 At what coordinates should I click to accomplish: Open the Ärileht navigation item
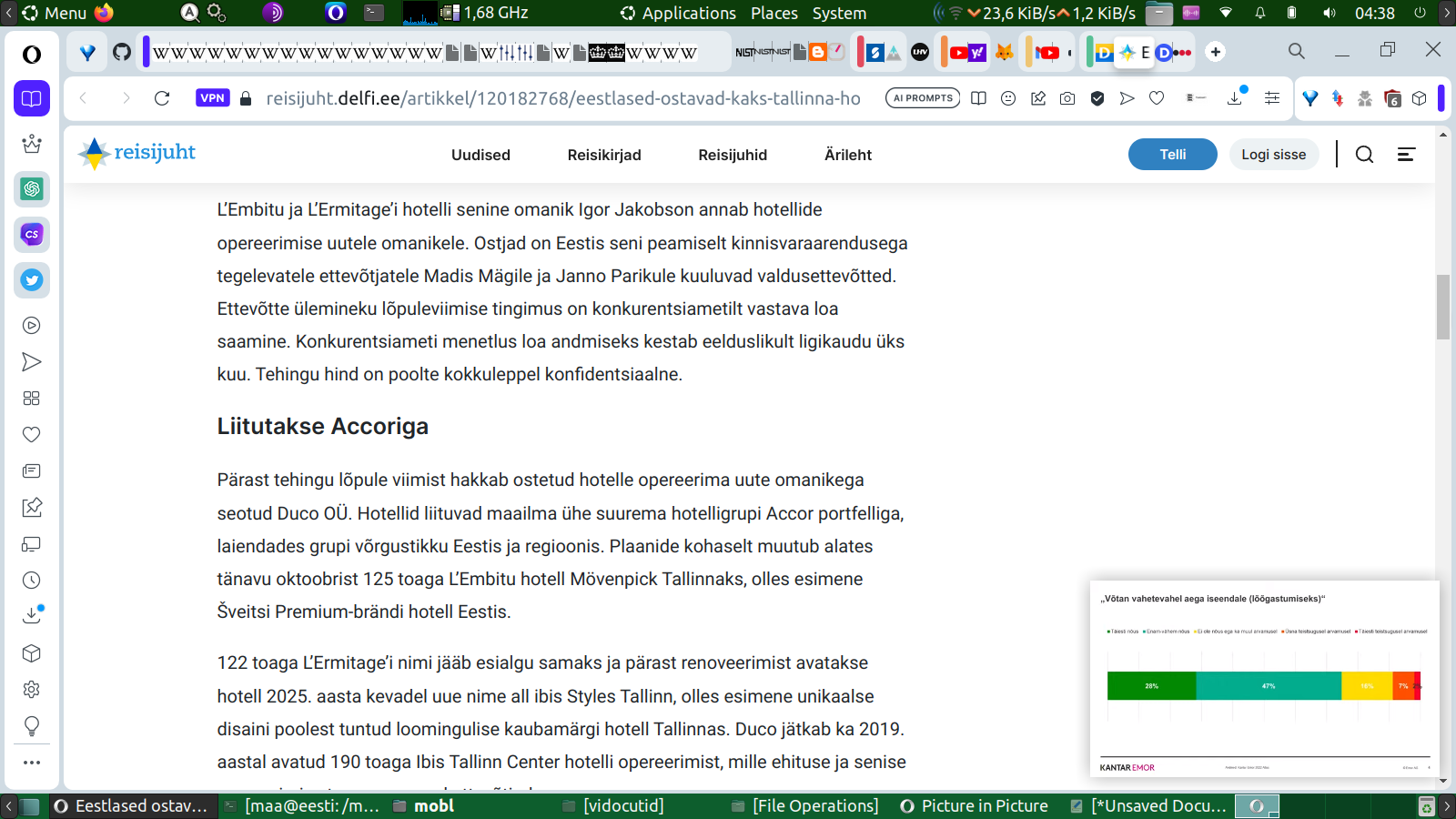[x=848, y=155]
